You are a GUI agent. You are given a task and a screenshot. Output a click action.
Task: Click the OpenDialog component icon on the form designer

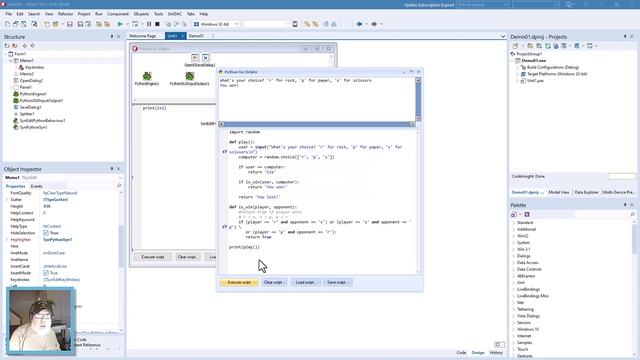pos(195,58)
